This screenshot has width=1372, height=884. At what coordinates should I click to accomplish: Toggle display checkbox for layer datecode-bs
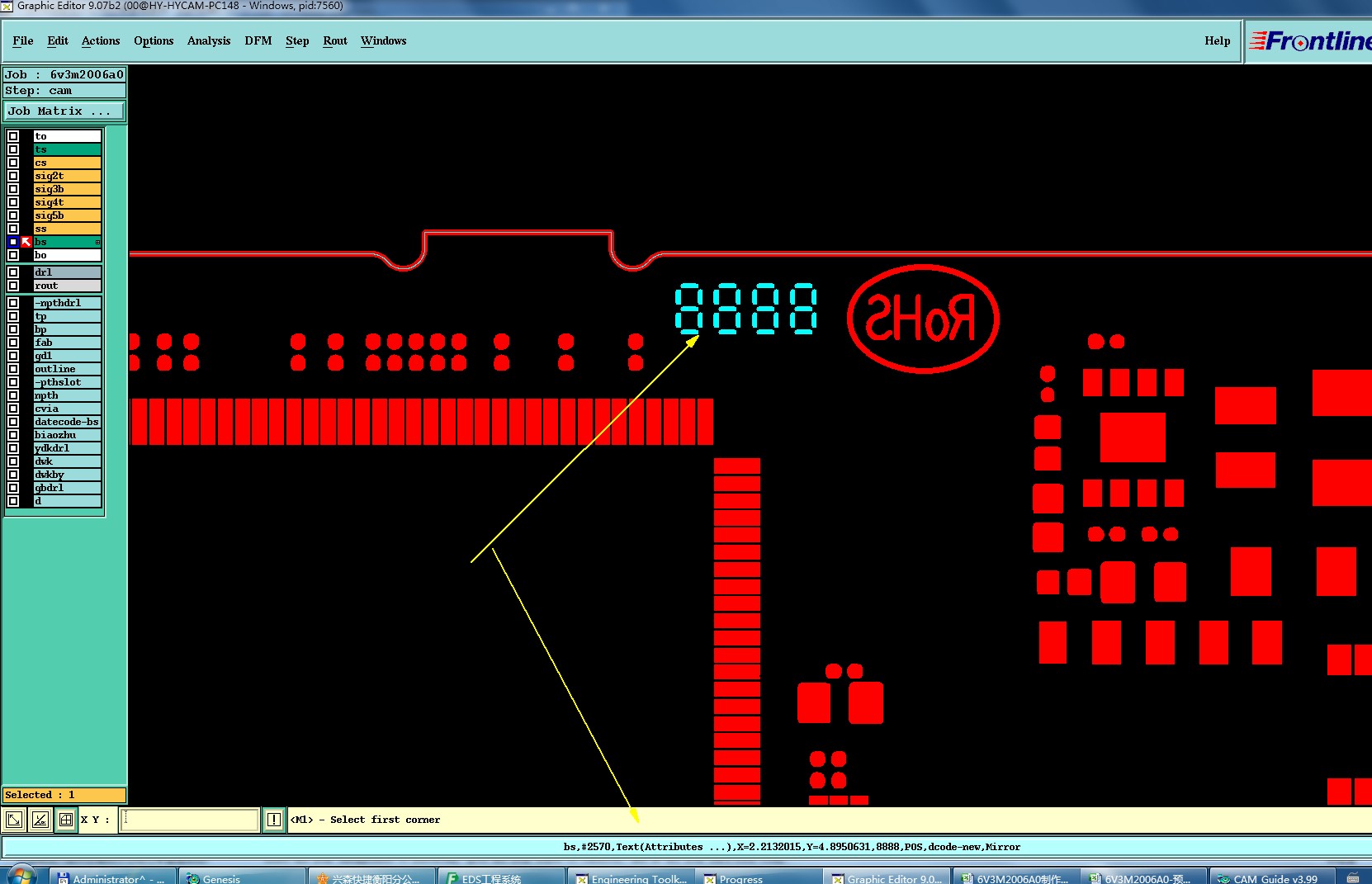point(13,422)
